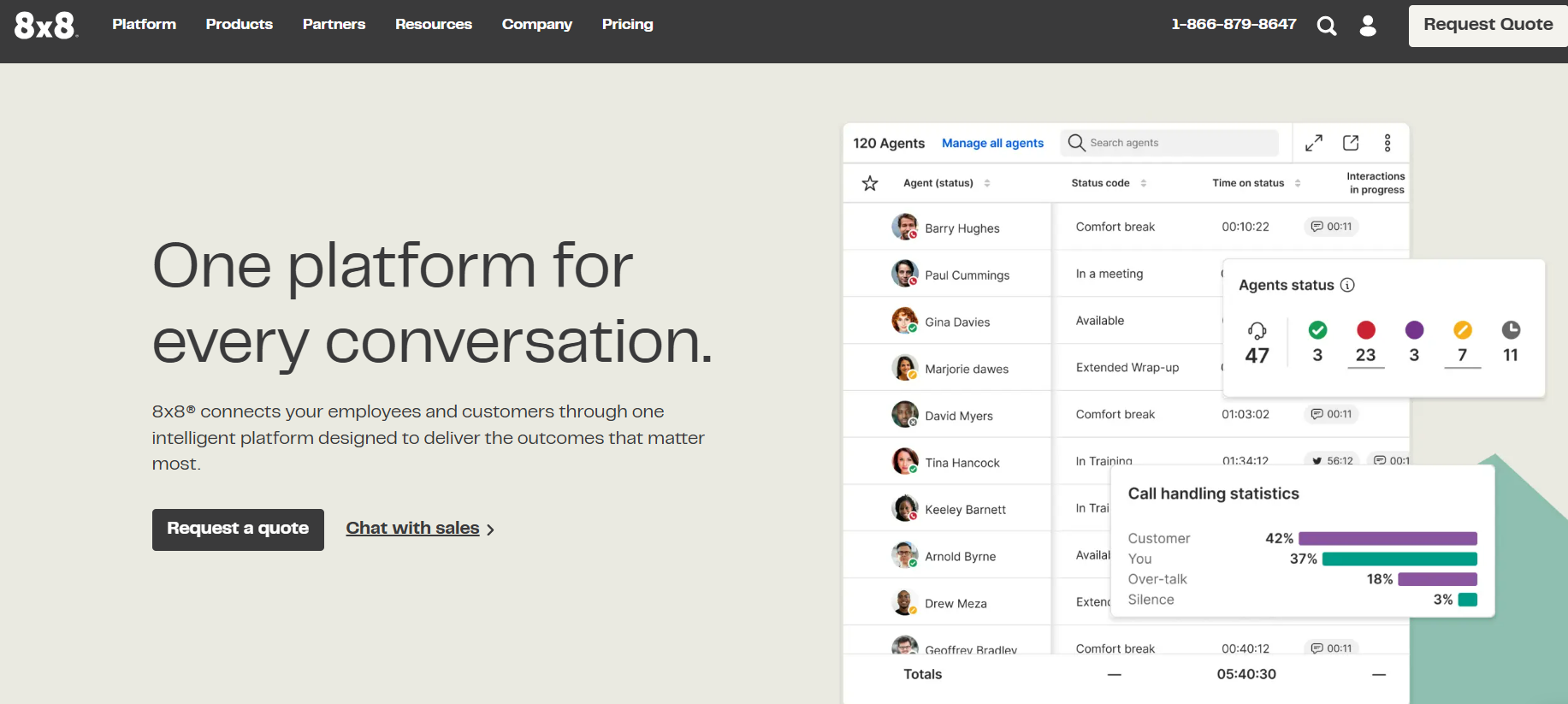The height and width of the screenshot is (704, 1568).
Task: Click Paul Cummings avatar
Action: 905,274
